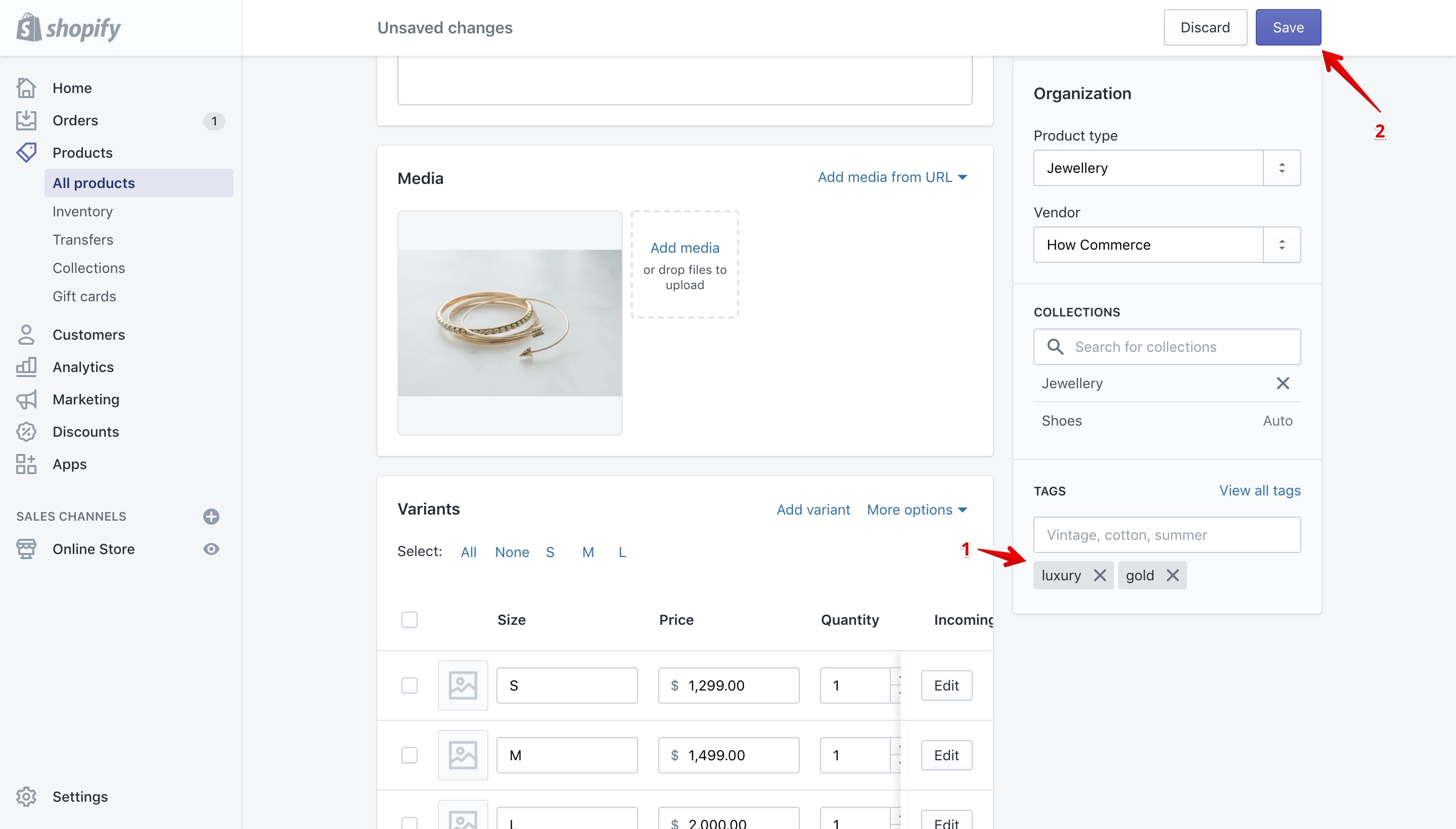This screenshot has height=829, width=1456.
Task: Click the Products tag icon
Action: (26, 153)
